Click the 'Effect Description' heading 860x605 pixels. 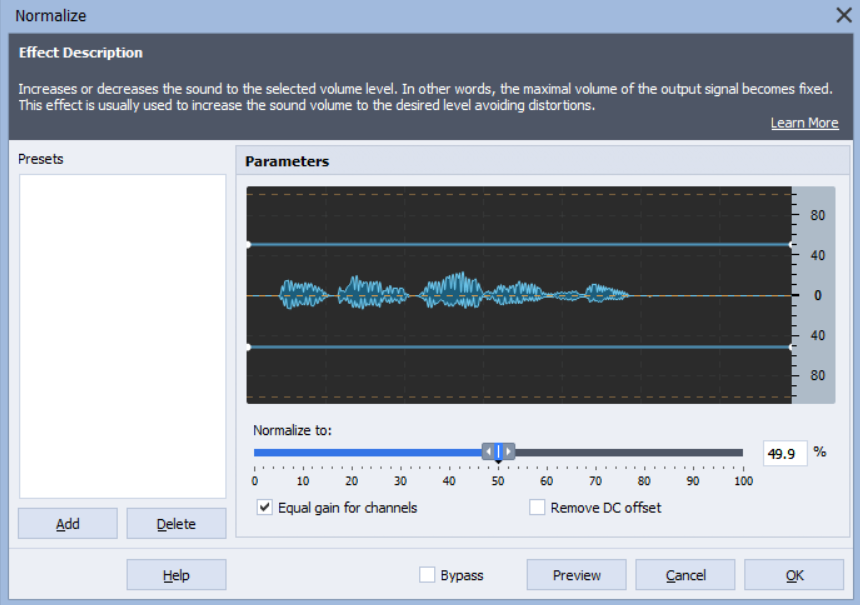(81, 53)
